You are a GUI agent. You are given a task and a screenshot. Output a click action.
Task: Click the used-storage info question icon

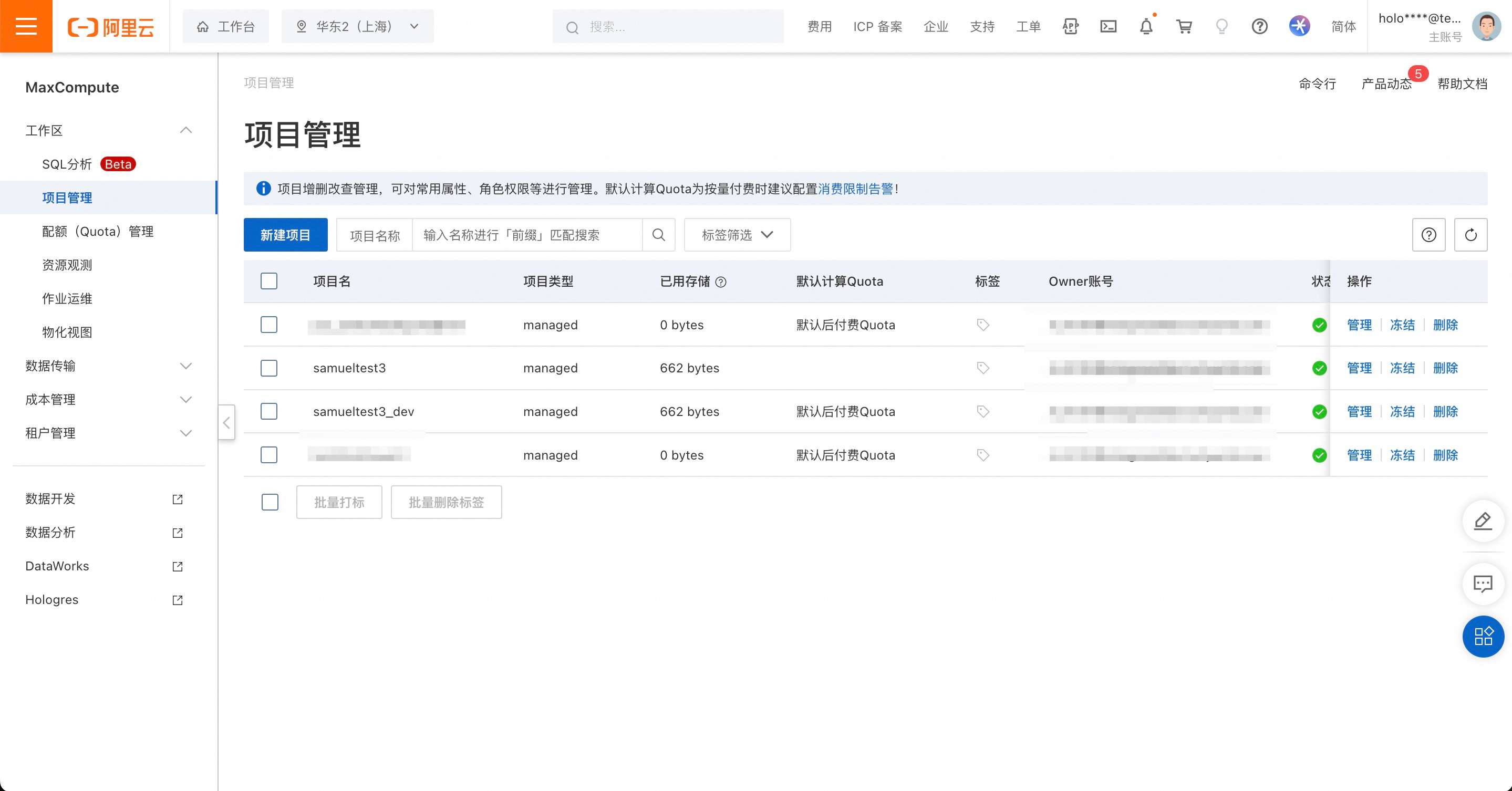click(x=721, y=282)
